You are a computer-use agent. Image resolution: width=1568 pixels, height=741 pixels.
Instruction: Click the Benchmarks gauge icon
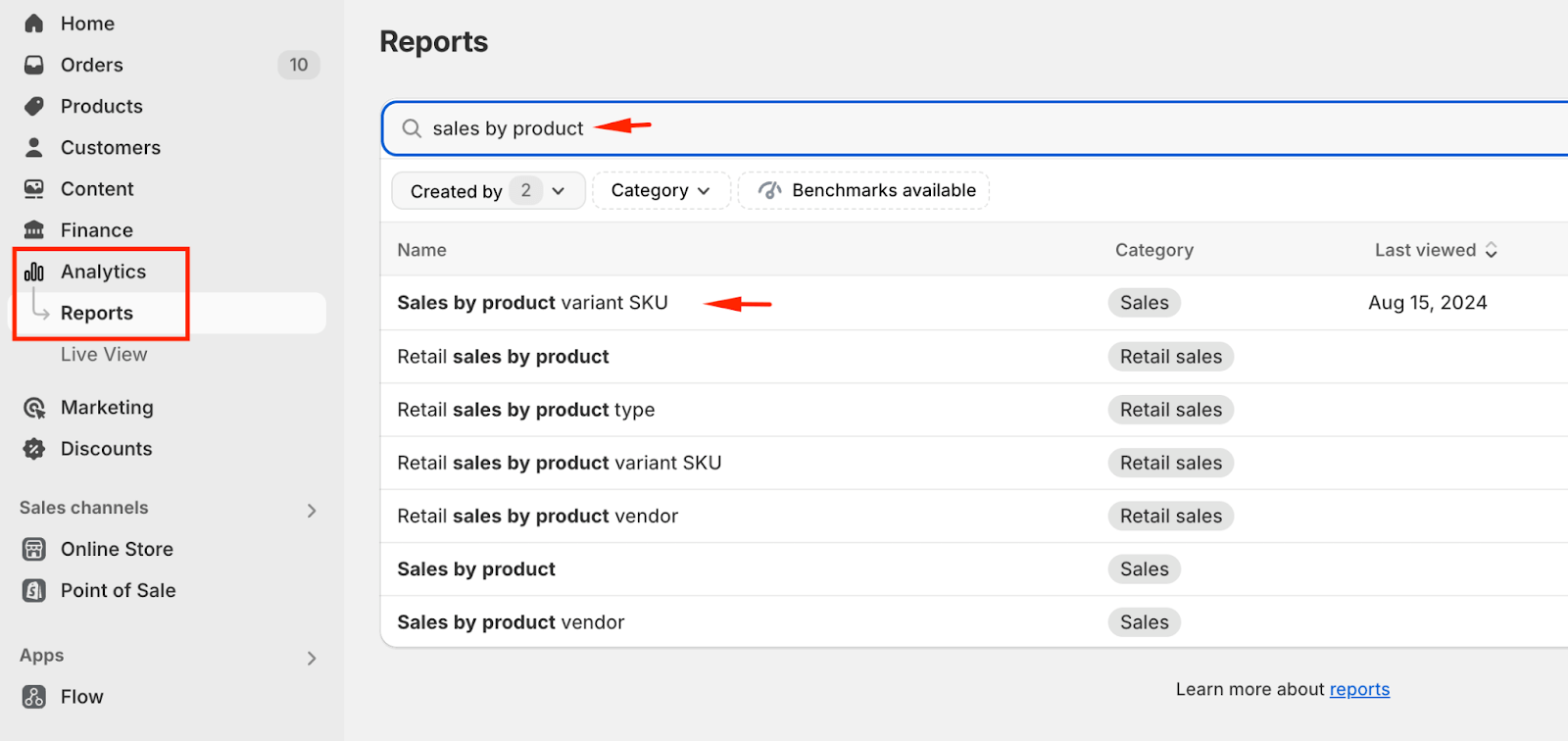click(x=770, y=190)
